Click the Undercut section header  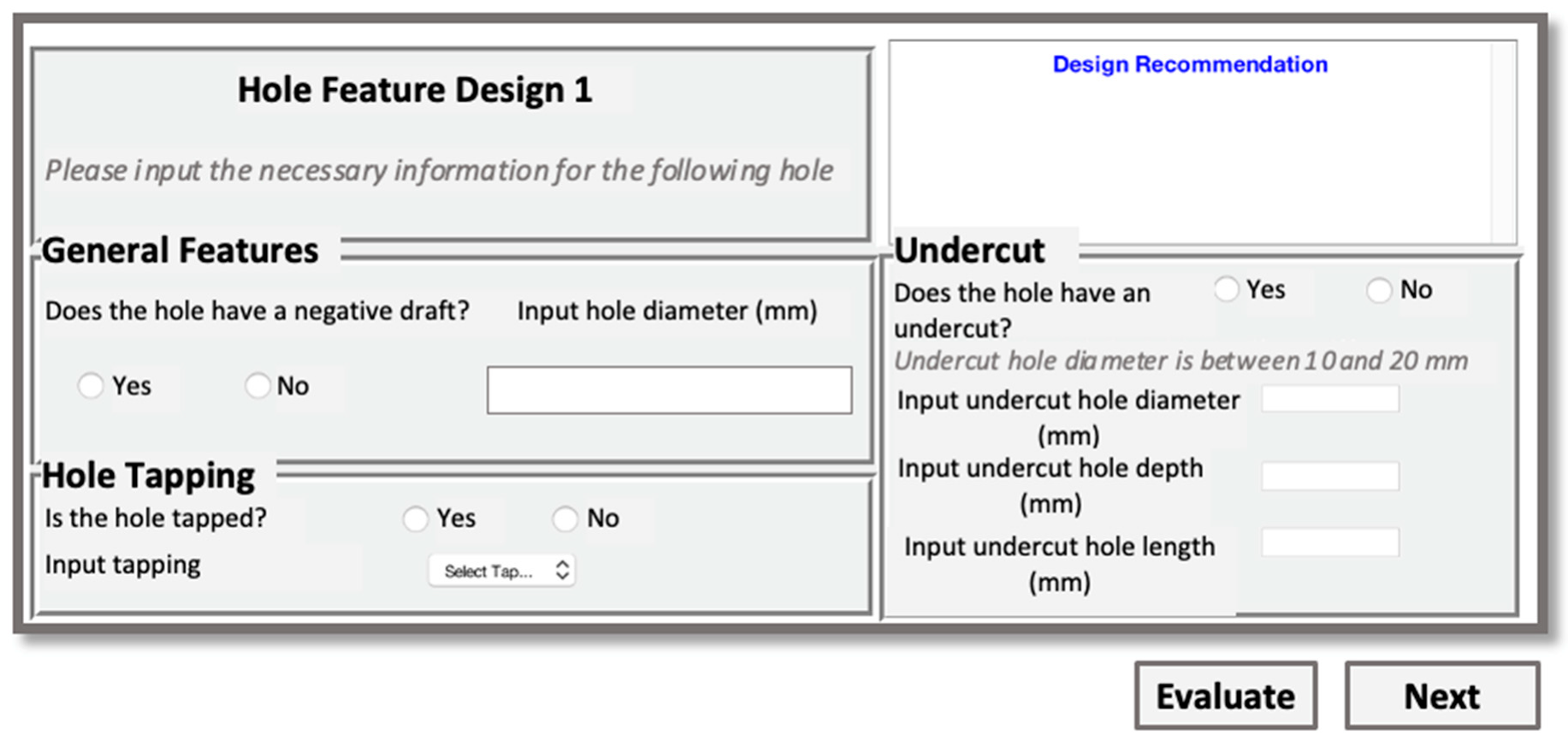pyautogui.click(x=969, y=251)
